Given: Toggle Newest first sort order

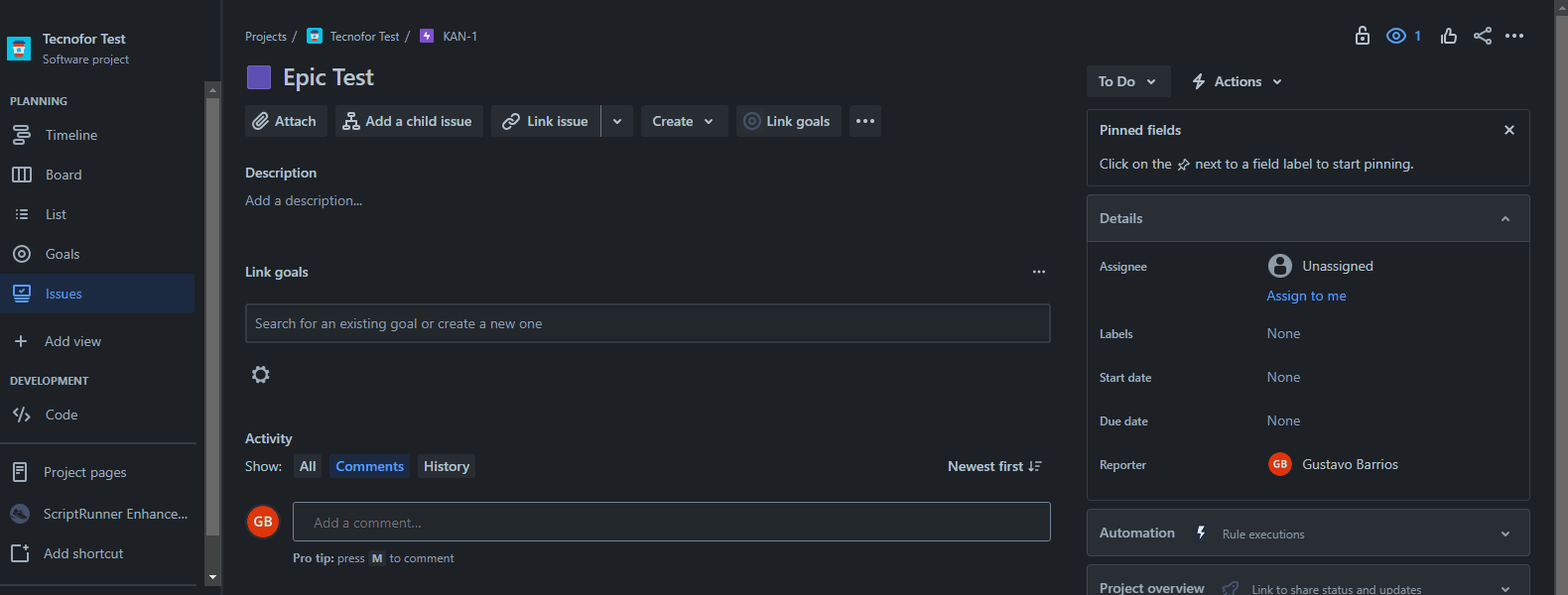Looking at the screenshot, I should coord(994,466).
